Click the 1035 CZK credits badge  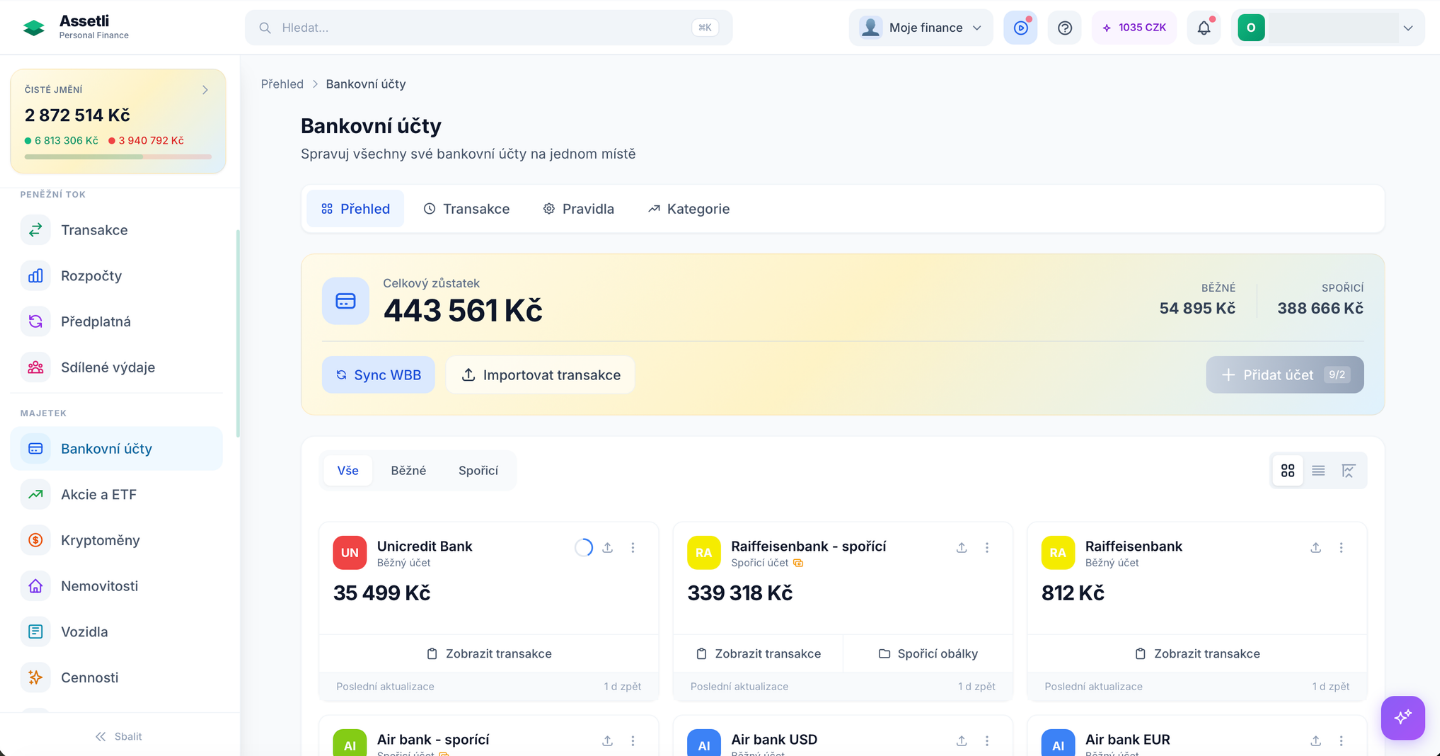1134,28
